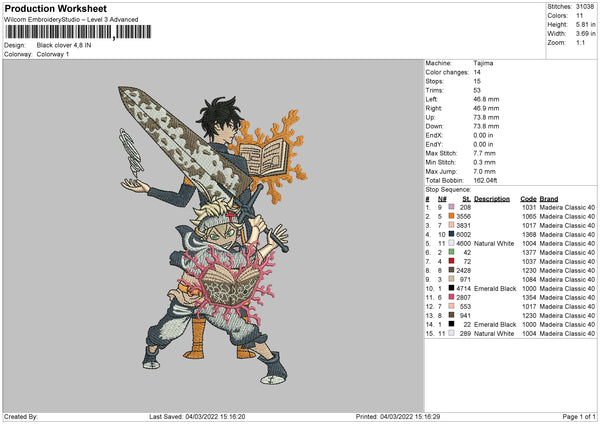
Task: Click the "St." column header
Action: (x=466, y=199)
